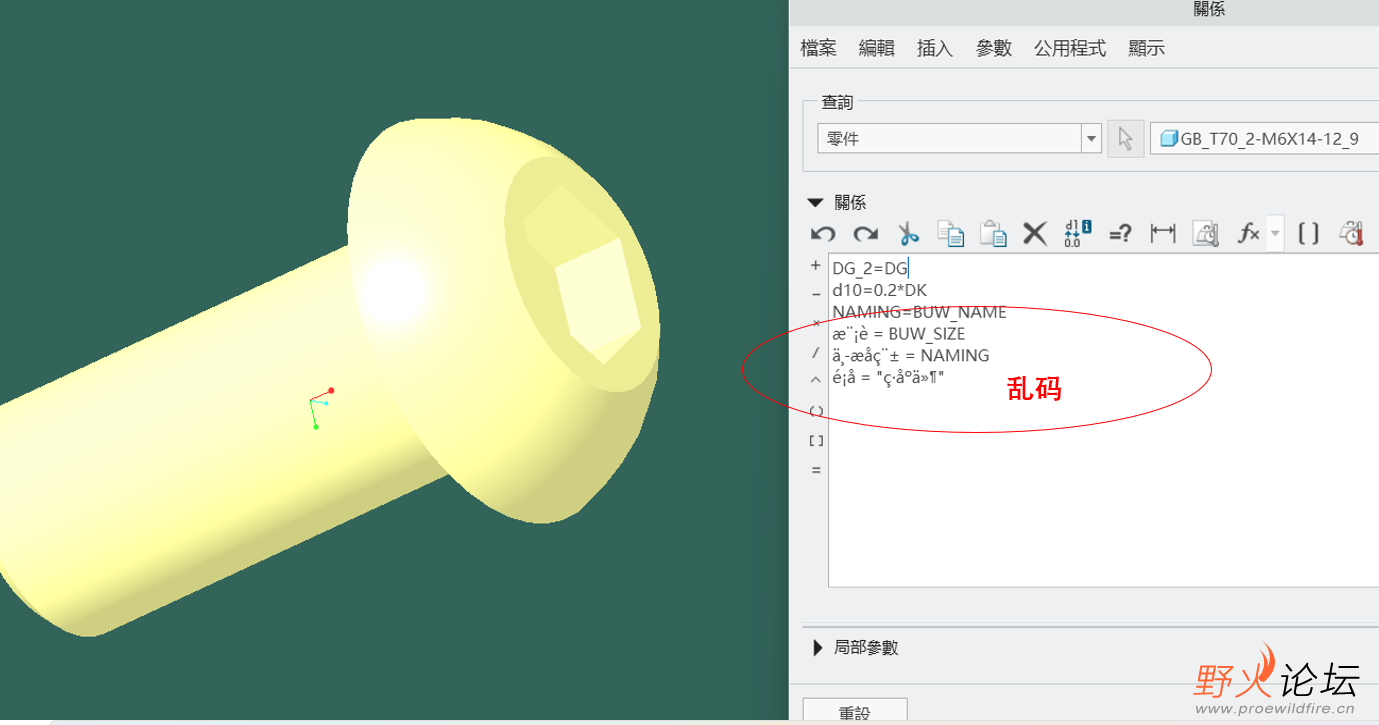Paste text into relations editor

pyautogui.click(x=993, y=234)
